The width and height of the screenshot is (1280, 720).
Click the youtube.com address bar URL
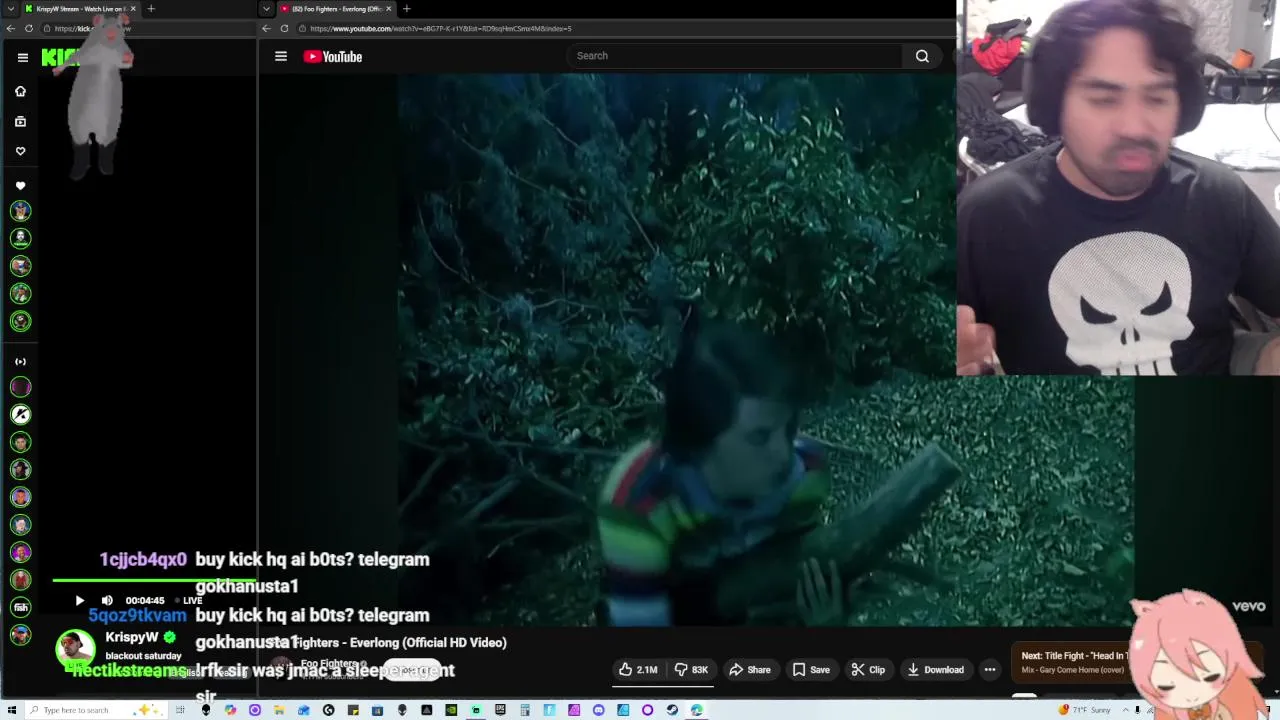441,29
